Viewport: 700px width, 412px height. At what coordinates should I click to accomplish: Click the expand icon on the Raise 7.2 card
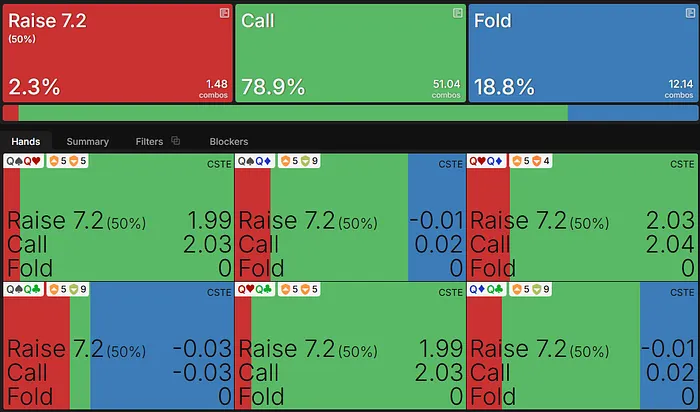point(225,12)
